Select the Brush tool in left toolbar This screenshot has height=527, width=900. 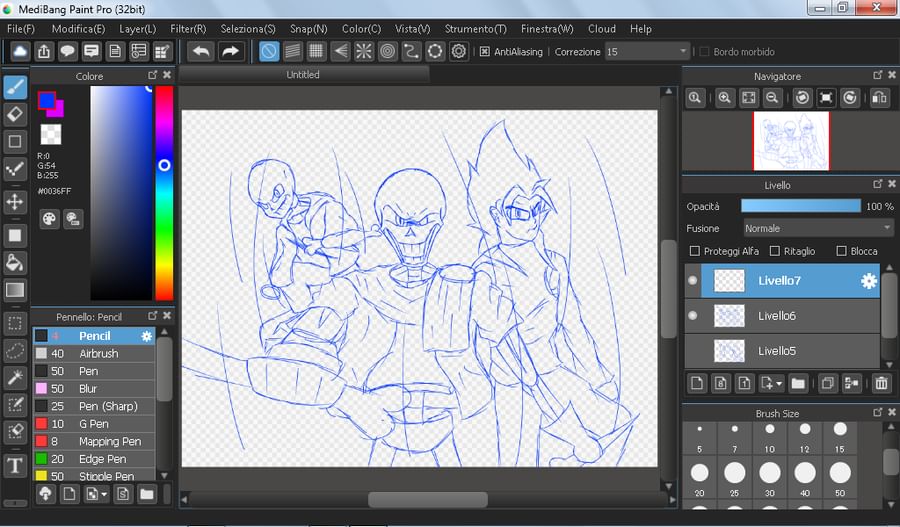point(15,88)
